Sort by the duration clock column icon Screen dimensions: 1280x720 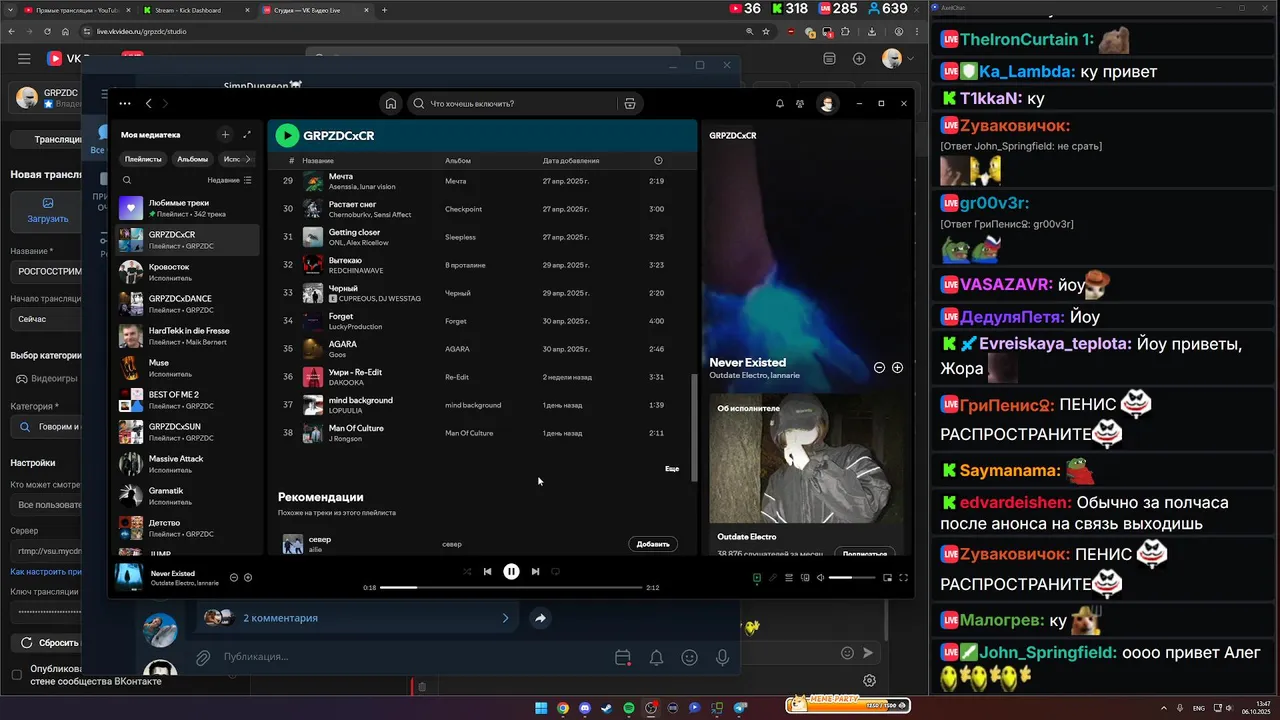pyautogui.click(x=657, y=160)
